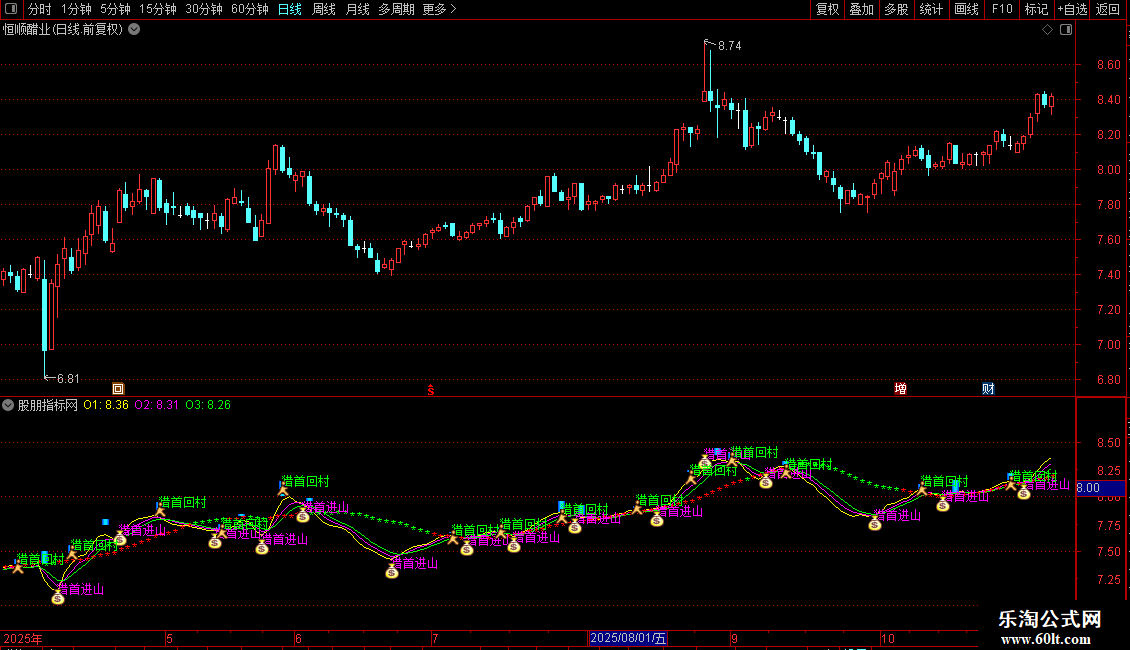Open the 多周期 multi-period view
The width and height of the screenshot is (1130, 650).
click(x=396, y=9)
